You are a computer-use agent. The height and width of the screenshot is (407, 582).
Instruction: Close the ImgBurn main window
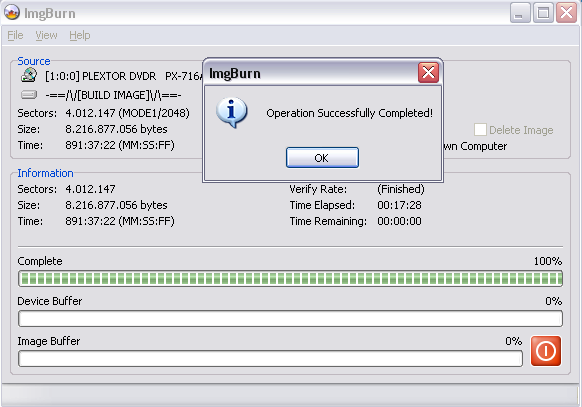(566, 13)
